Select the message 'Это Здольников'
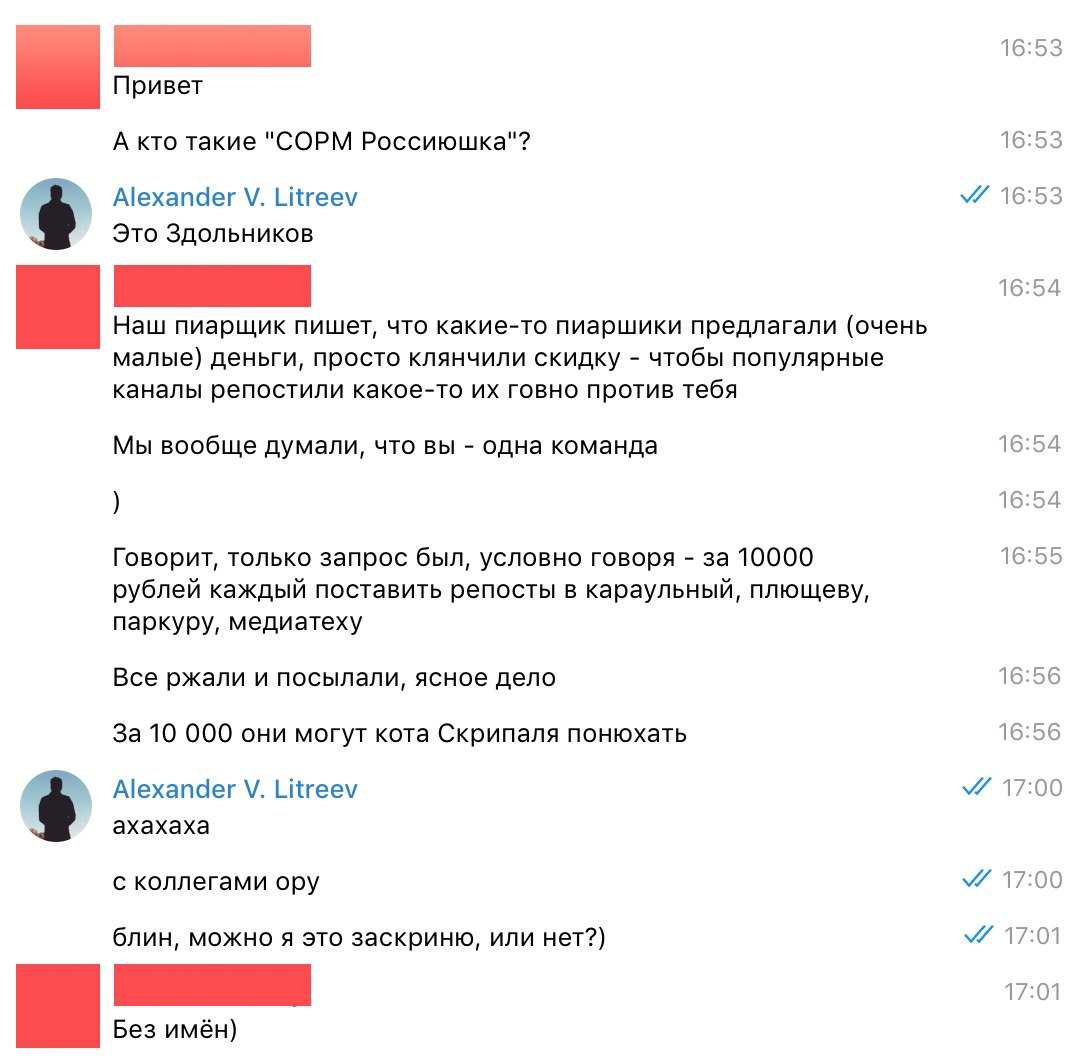 [x=213, y=234]
